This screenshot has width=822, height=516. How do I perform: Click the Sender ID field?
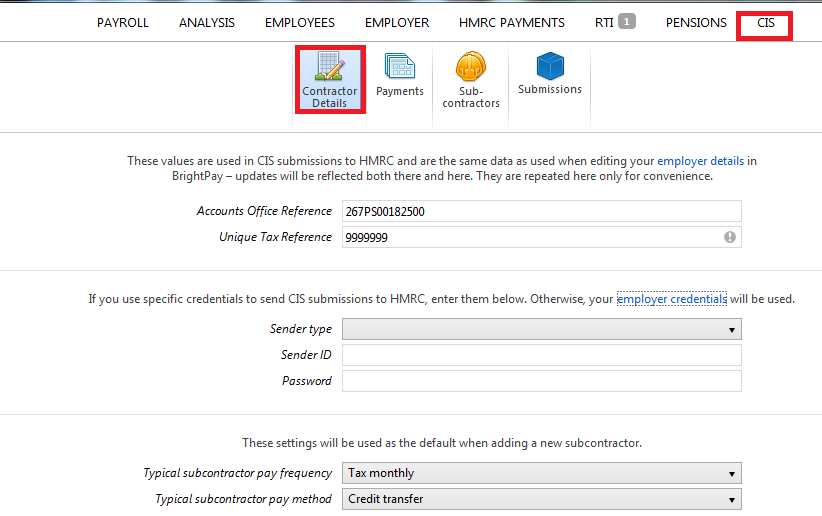[542, 355]
